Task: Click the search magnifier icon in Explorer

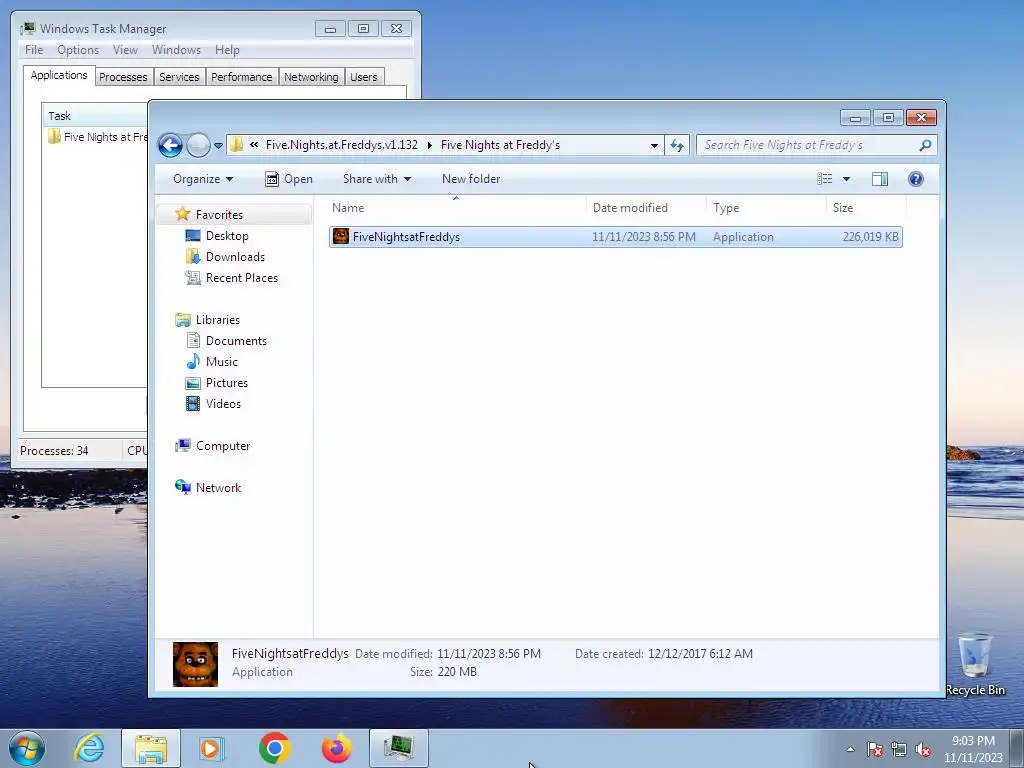Action: 925,145
